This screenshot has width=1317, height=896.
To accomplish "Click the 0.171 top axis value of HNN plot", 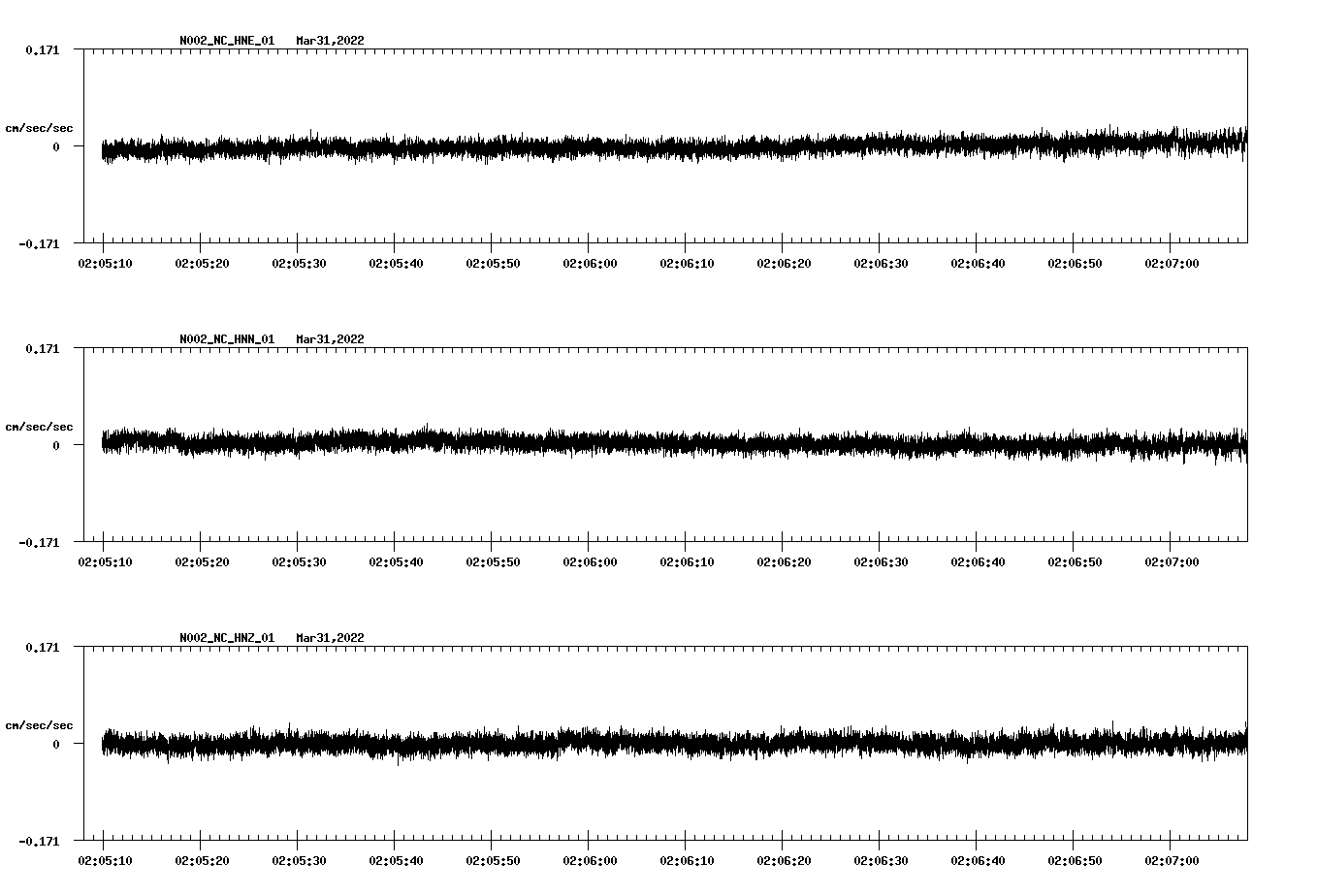I will (43, 348).
